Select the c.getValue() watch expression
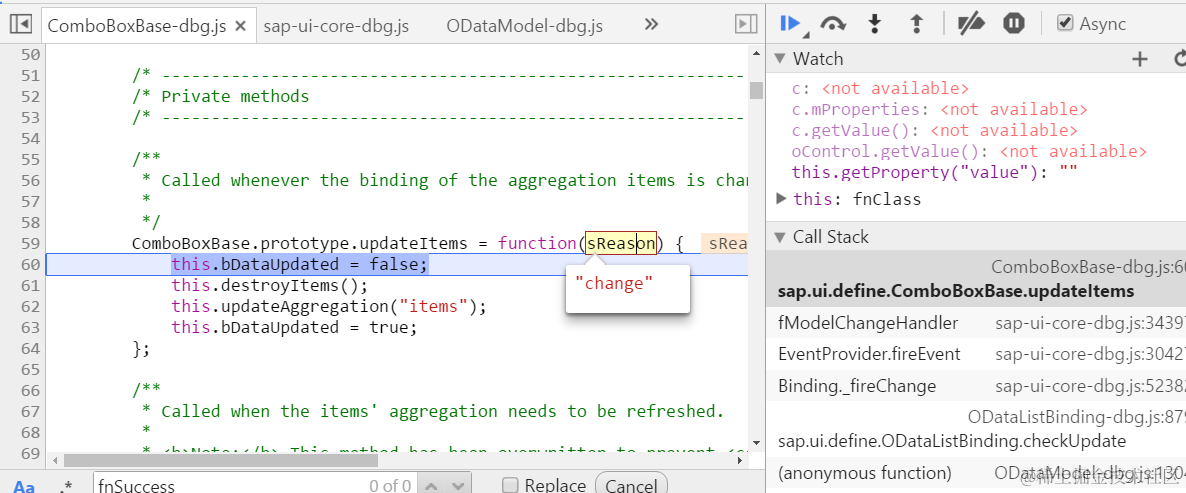 point(934,131)
